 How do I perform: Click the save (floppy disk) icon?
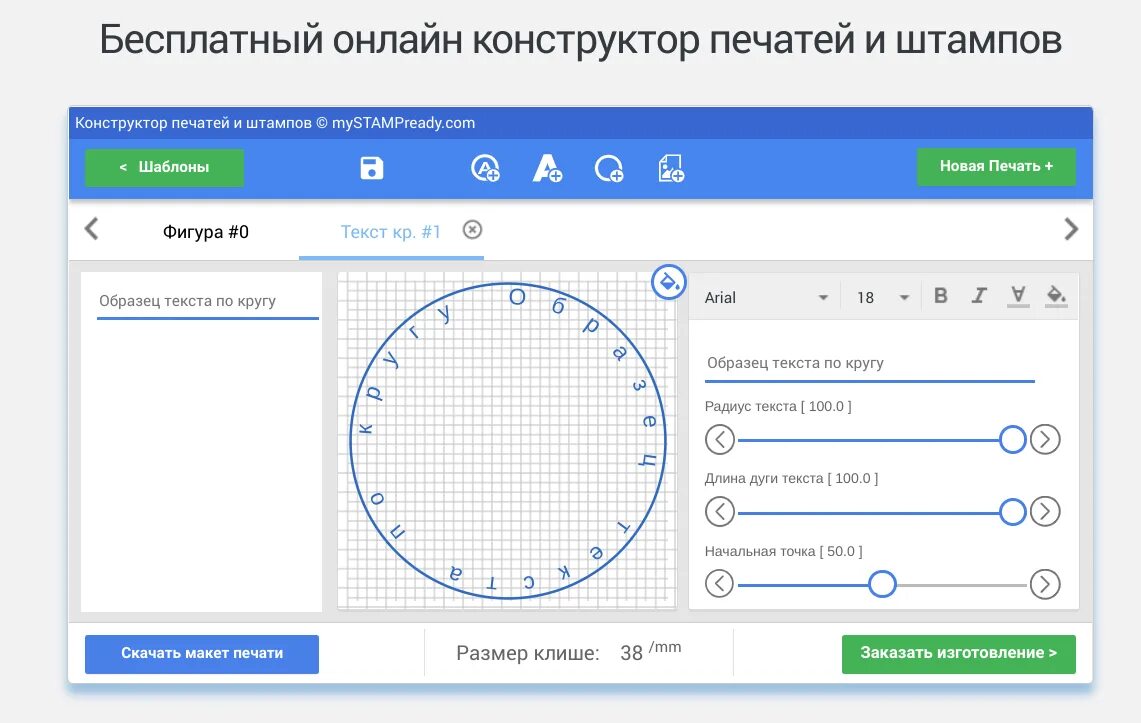click(372, 168)
